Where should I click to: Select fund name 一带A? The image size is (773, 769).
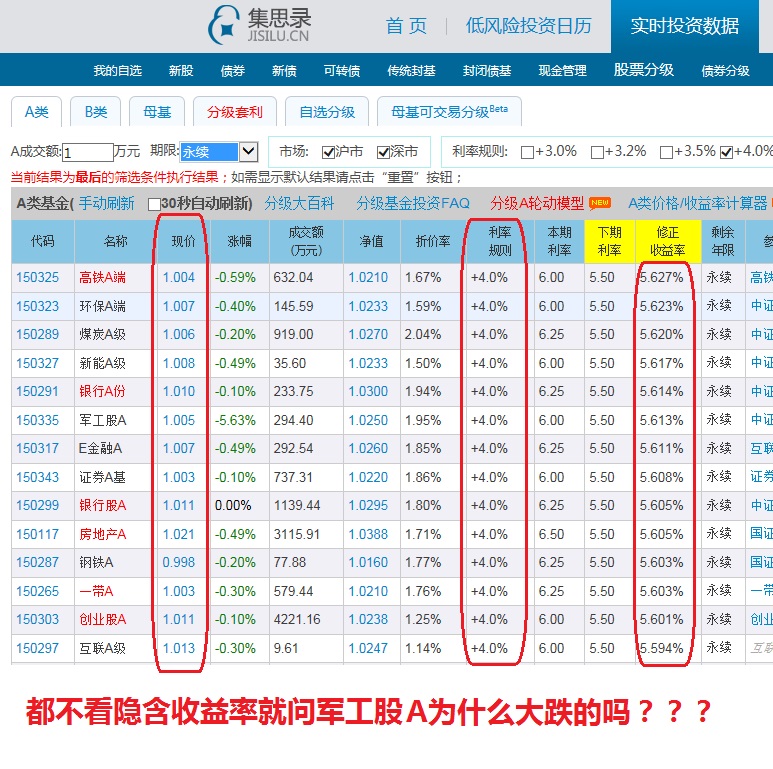click(x=96, y=591)
